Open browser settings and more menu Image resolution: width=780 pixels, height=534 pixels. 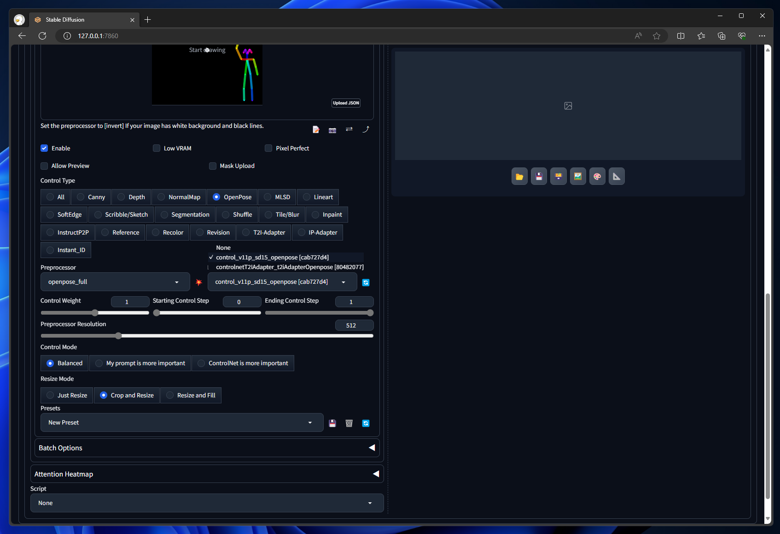pyautogui.click(x=762, y=36)
